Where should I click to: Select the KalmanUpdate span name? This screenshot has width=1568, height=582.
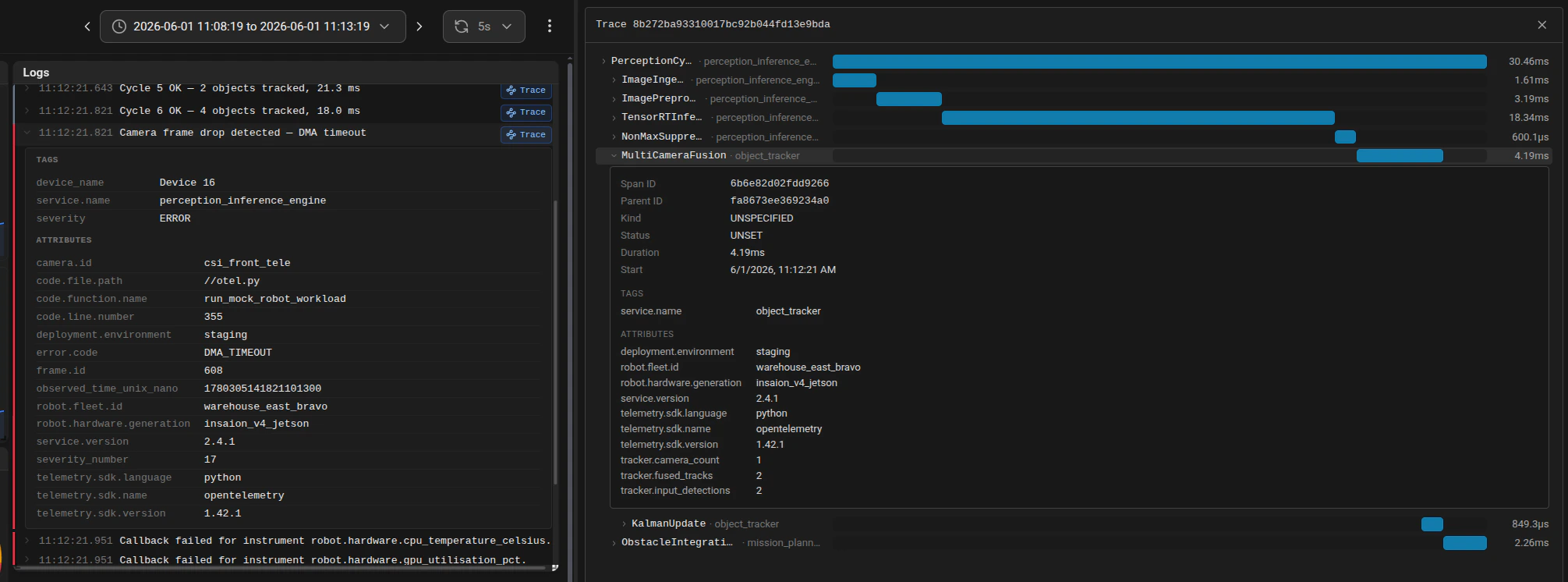click(668, 523)
